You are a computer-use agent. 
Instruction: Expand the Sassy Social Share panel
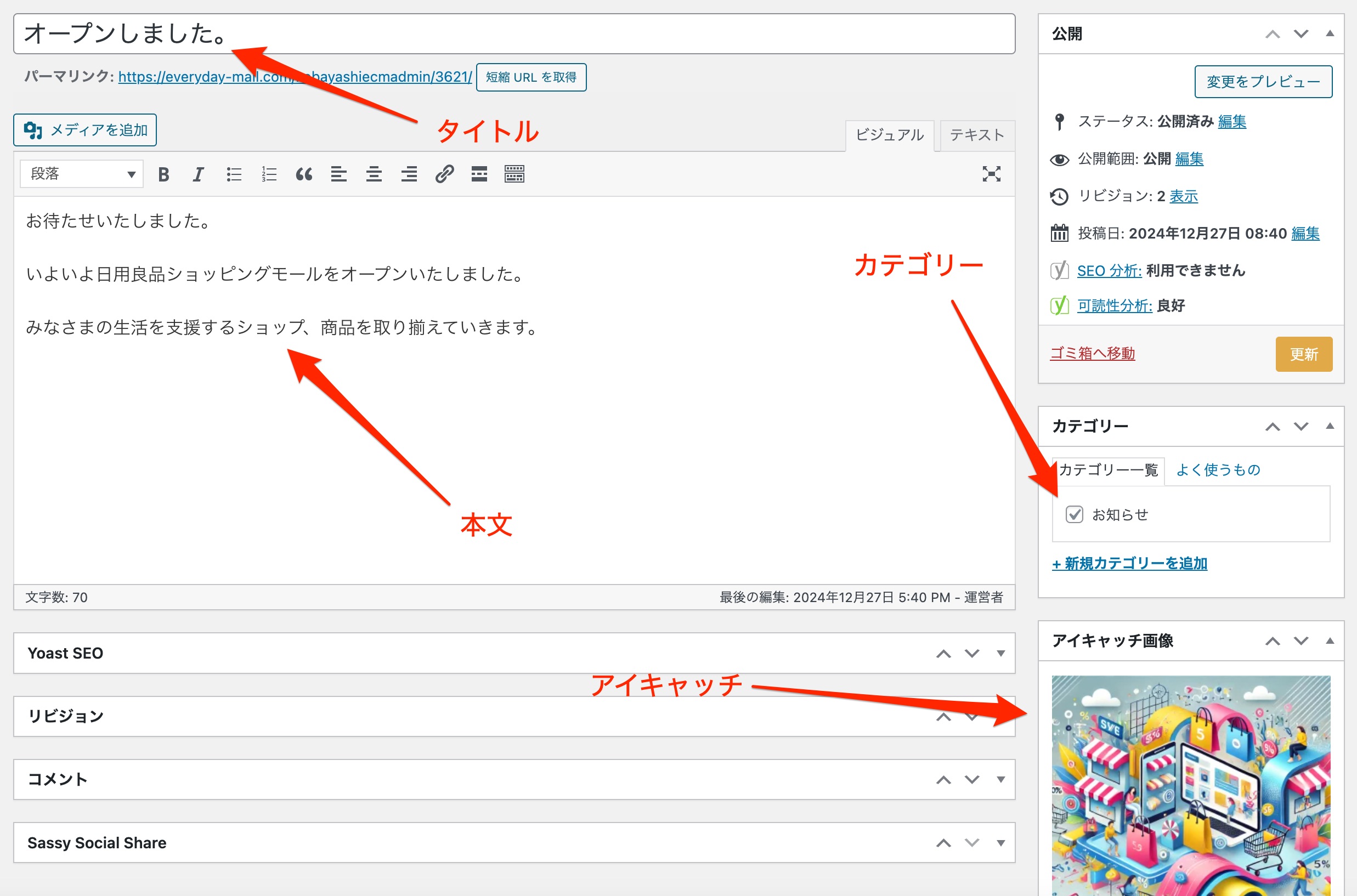pyautogui.click(x=1000, y=843)
